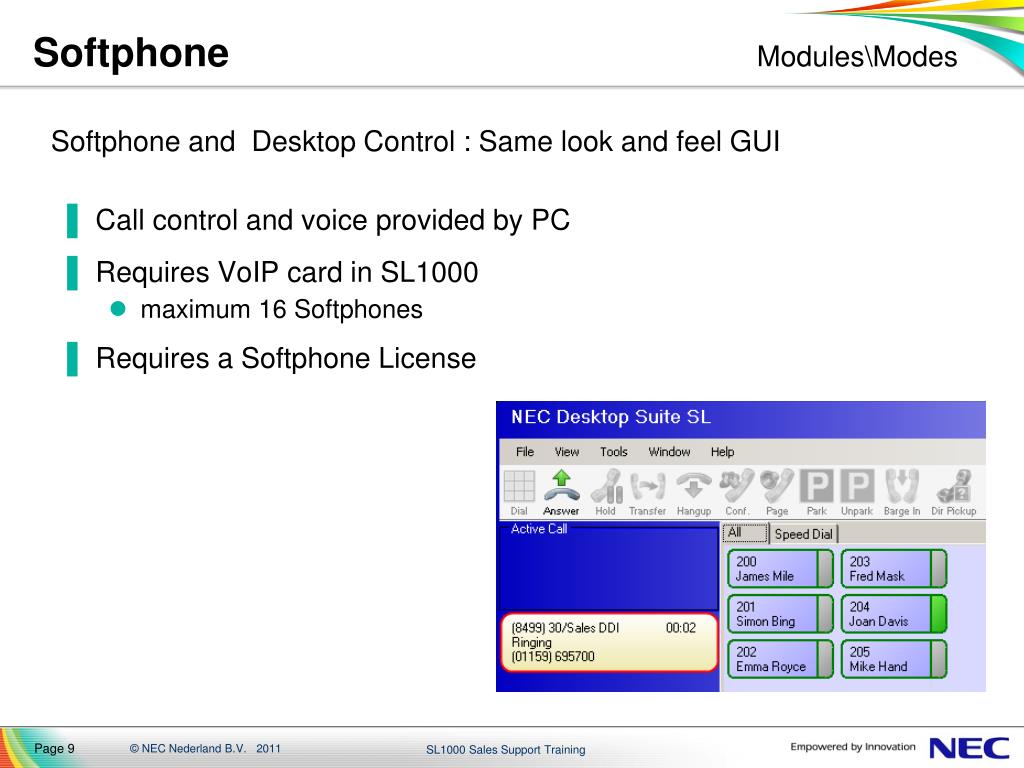Click 'Call control and voice provided by PC'
The width and height of the screenshot is (1024, 768).
pyautogui.click(x=332, y=220)
